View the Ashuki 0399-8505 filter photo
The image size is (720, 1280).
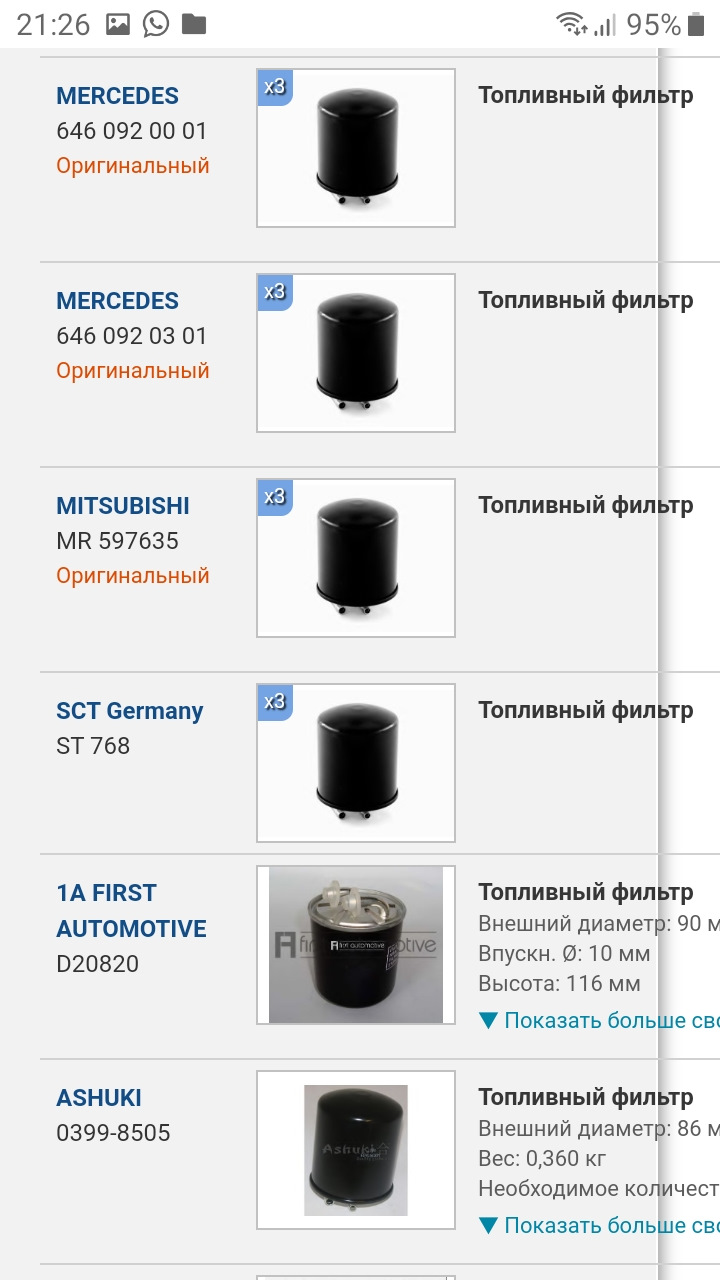tap(356, 1150)
